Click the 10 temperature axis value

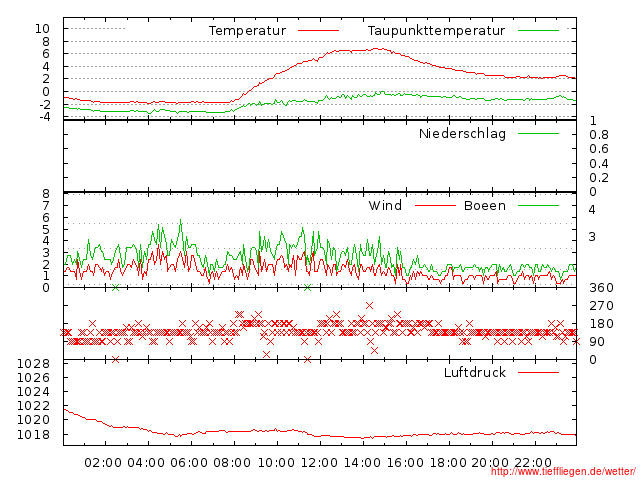point(42,29)
